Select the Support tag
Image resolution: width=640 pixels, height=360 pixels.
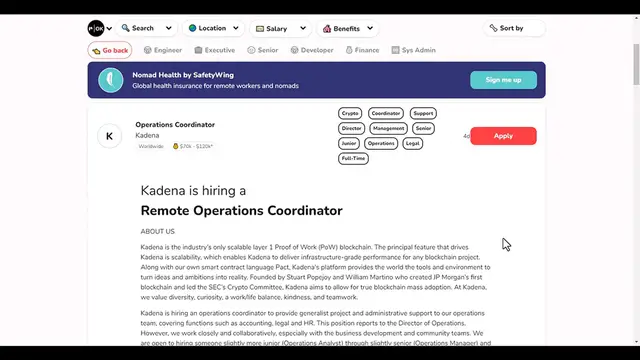[x=423, y=113]
